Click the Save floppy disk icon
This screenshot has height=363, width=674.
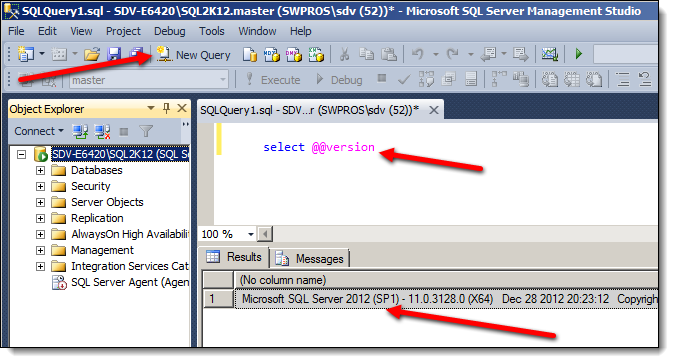coord(114,54)
